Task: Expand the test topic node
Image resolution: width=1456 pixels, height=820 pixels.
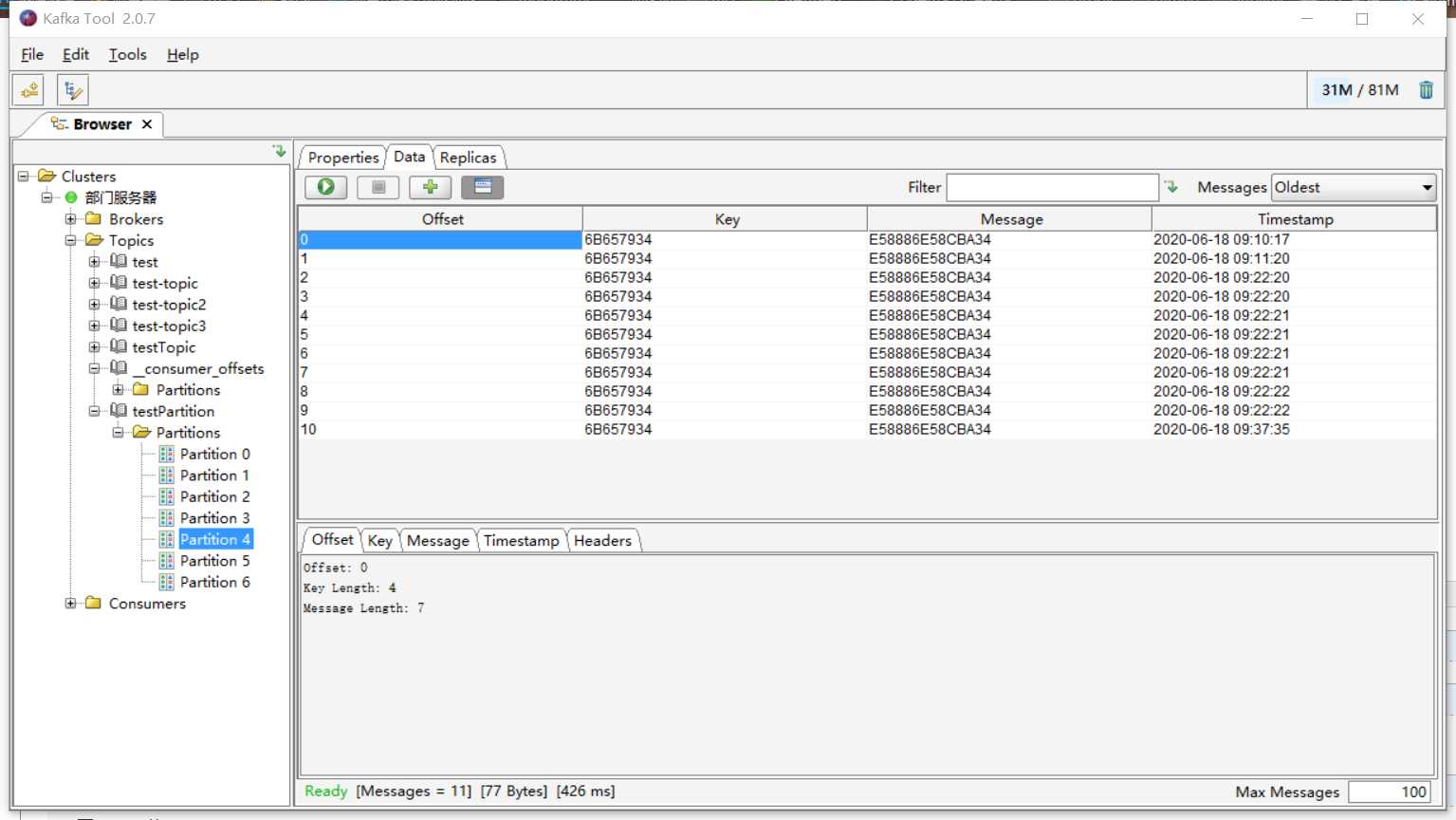Action: 94,262
